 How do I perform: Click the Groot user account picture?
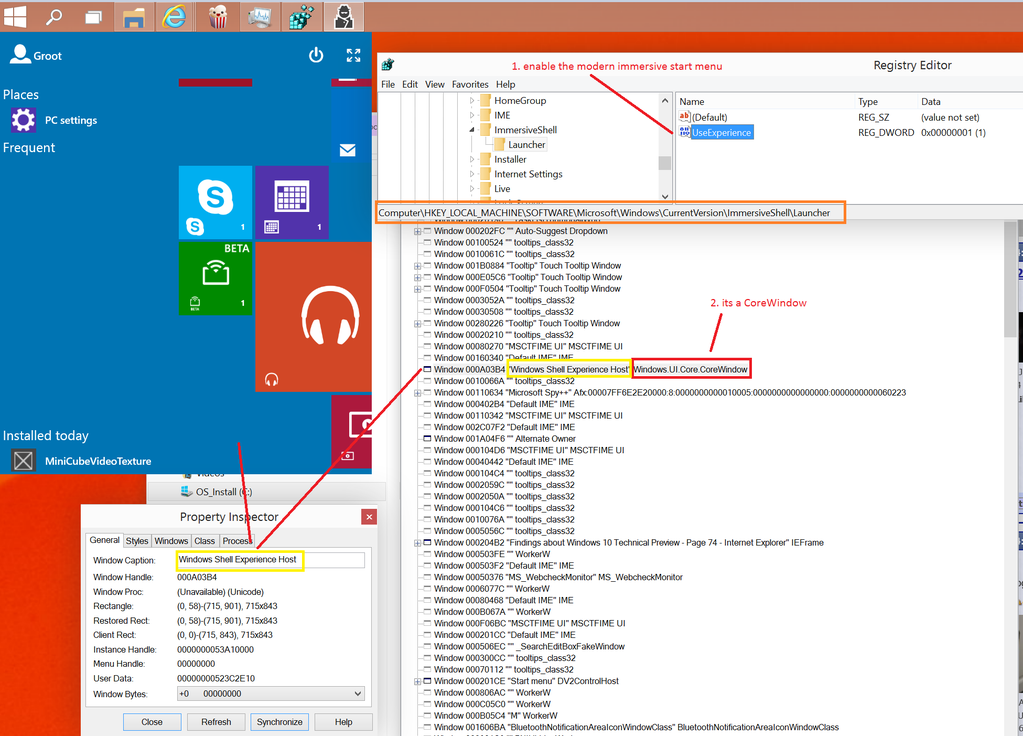click(x=20, y=54)
